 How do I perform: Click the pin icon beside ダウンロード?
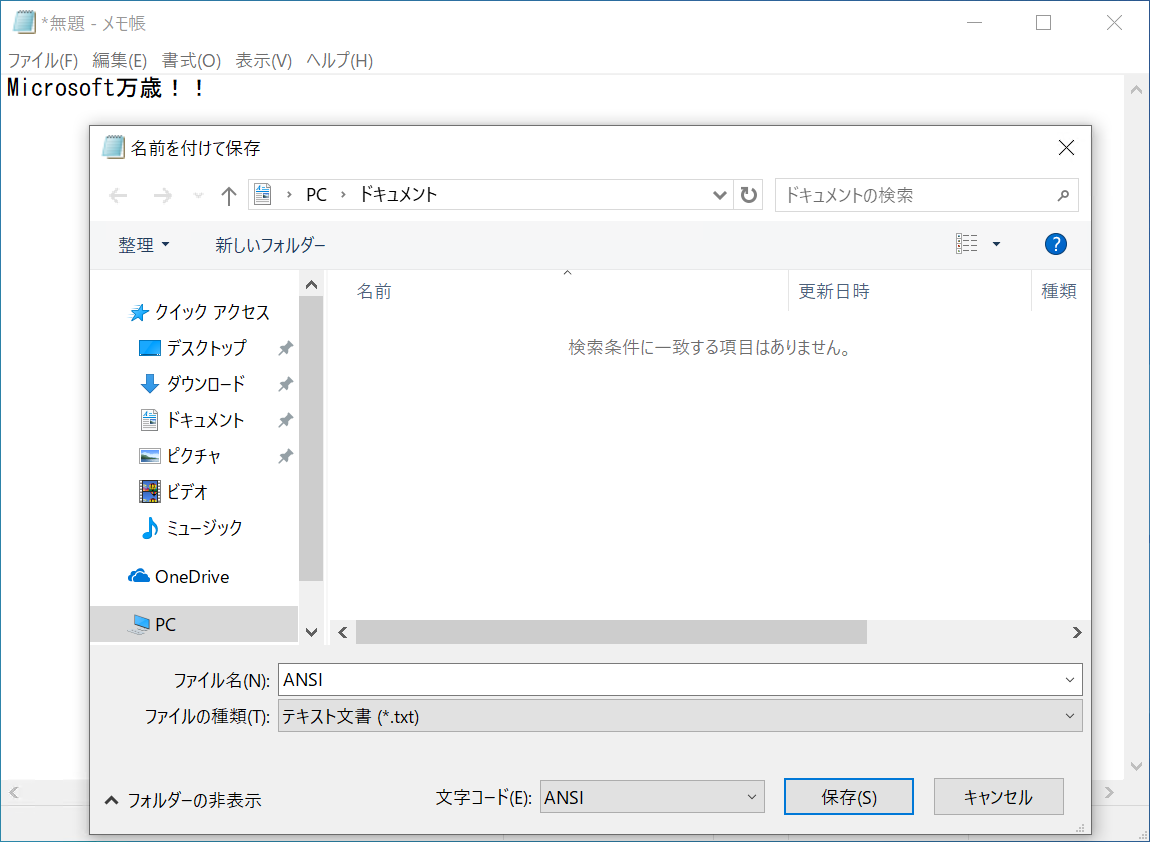(285, 384)
